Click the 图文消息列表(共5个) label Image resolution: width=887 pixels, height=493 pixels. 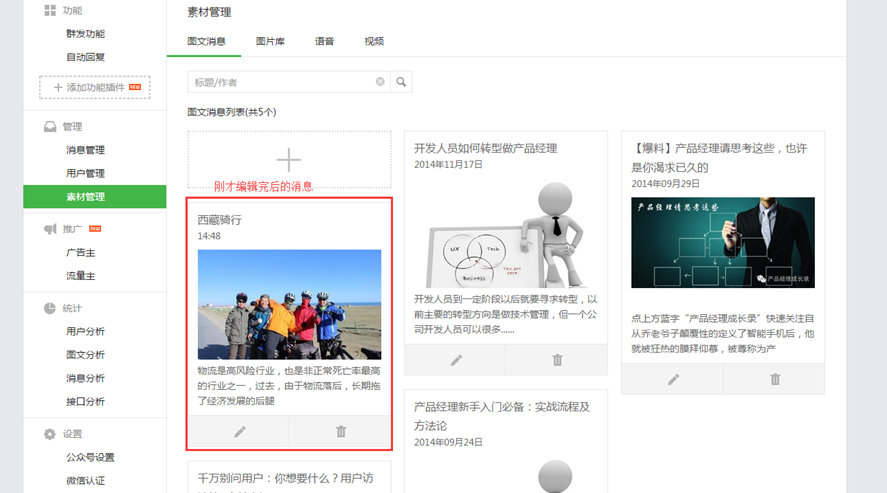pos(231,112)
